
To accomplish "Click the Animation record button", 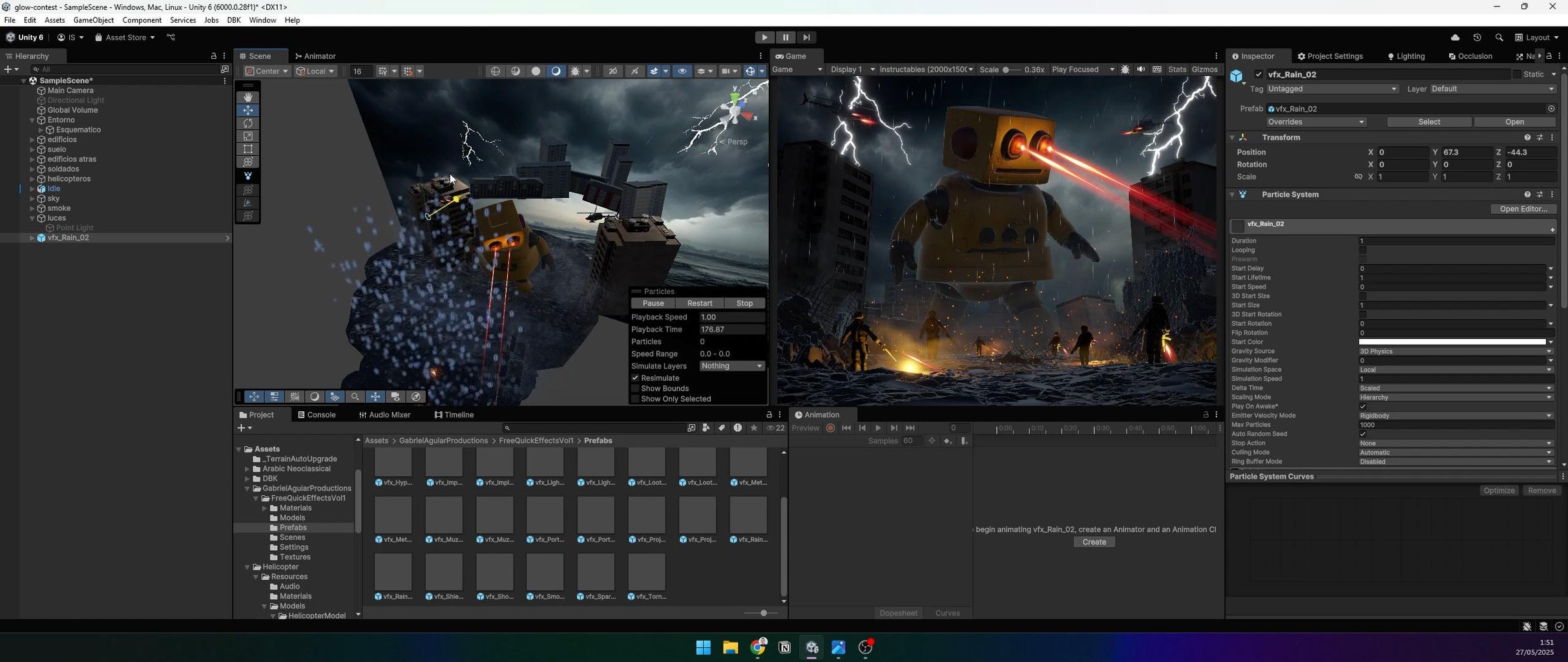I will click(x=831, y=428).
